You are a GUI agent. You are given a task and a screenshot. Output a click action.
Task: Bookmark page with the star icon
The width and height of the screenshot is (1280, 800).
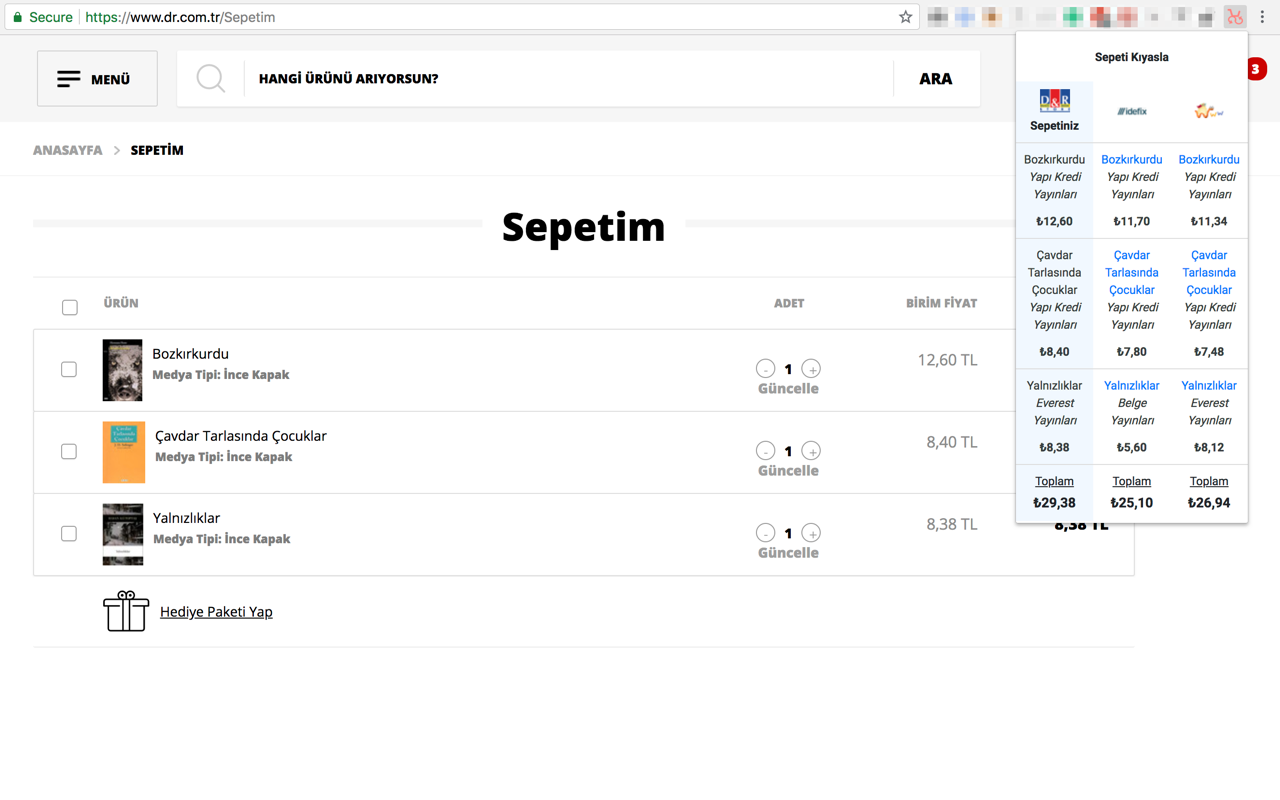tap(905, 17)
